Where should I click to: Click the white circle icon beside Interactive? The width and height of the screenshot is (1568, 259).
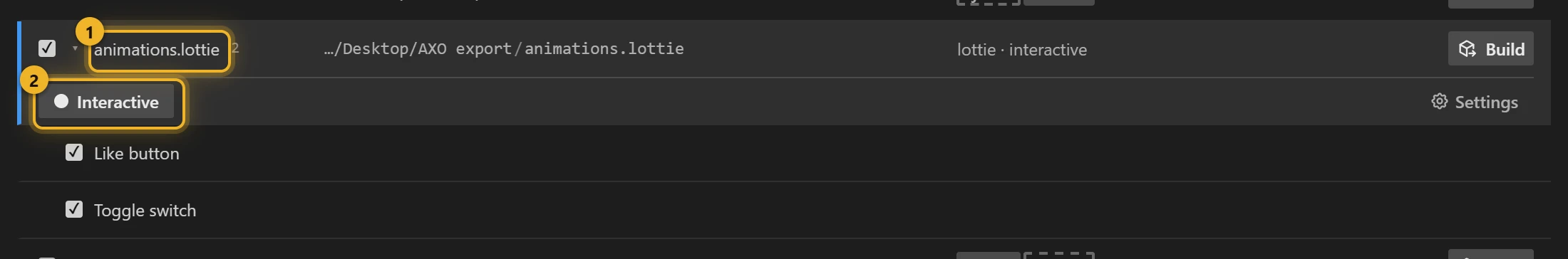click(x=61, y=102)
